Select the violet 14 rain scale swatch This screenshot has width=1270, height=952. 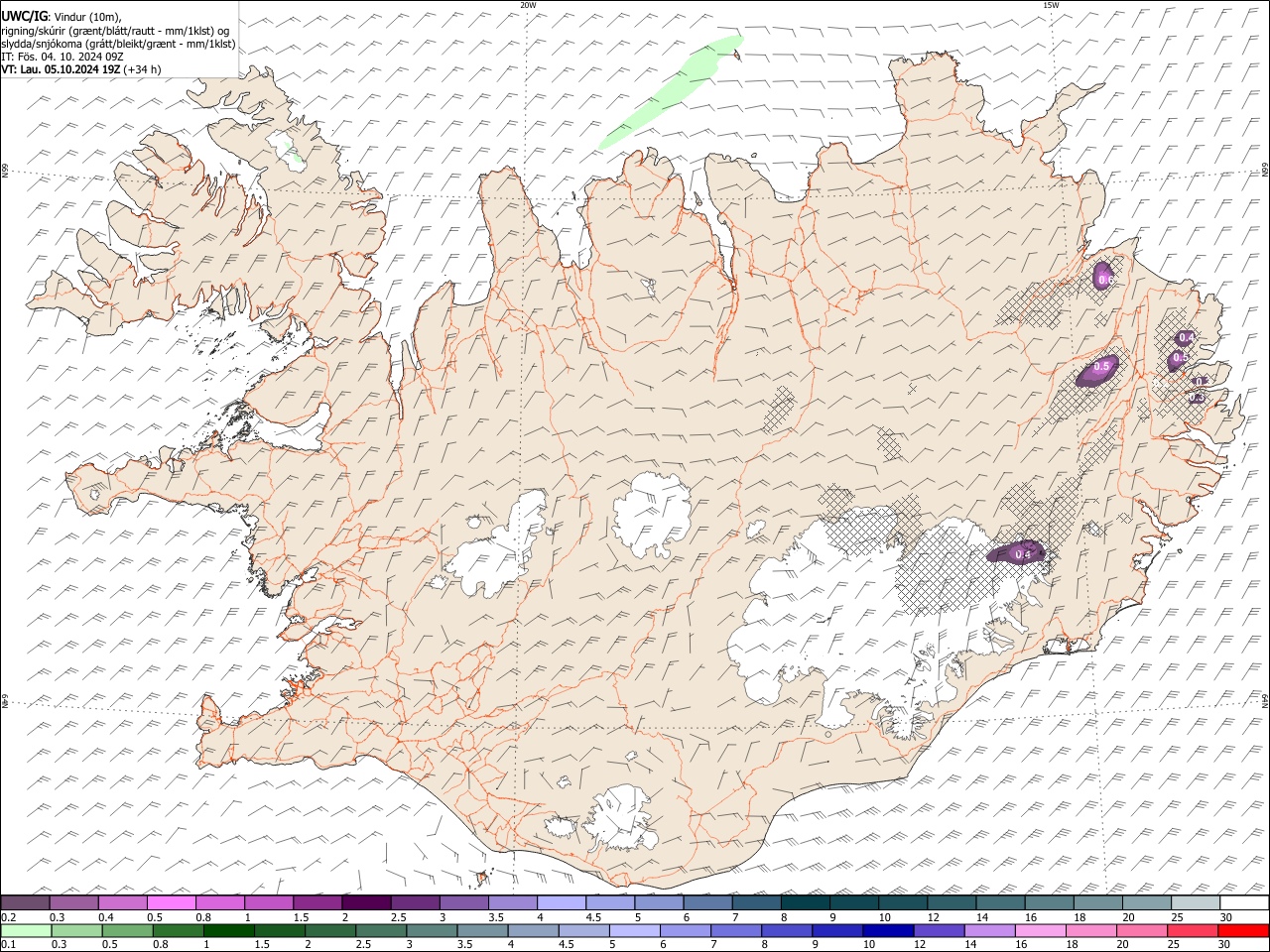point(990,930)
